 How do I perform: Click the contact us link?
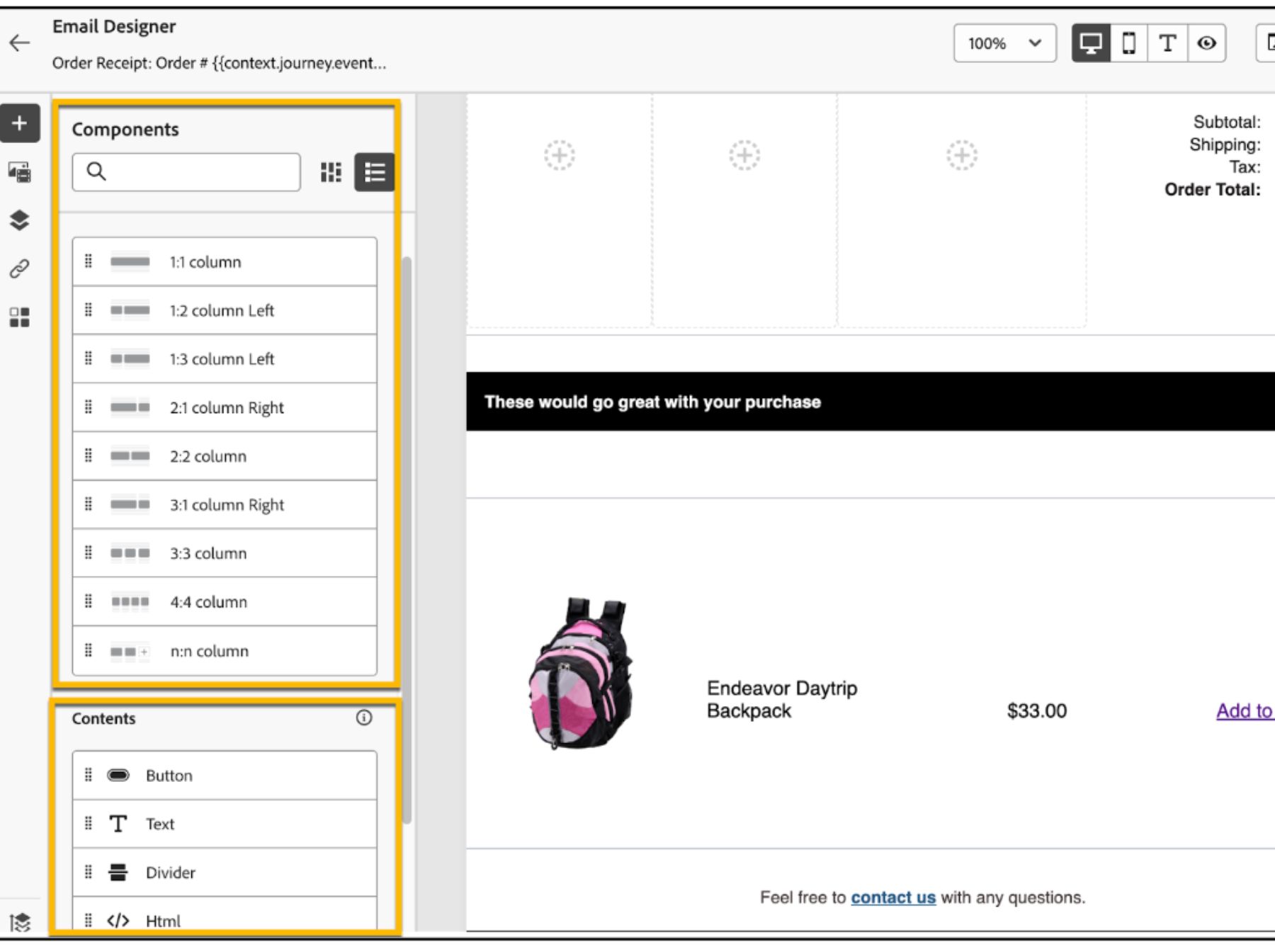pyautogui.click(x=893, y=897)
